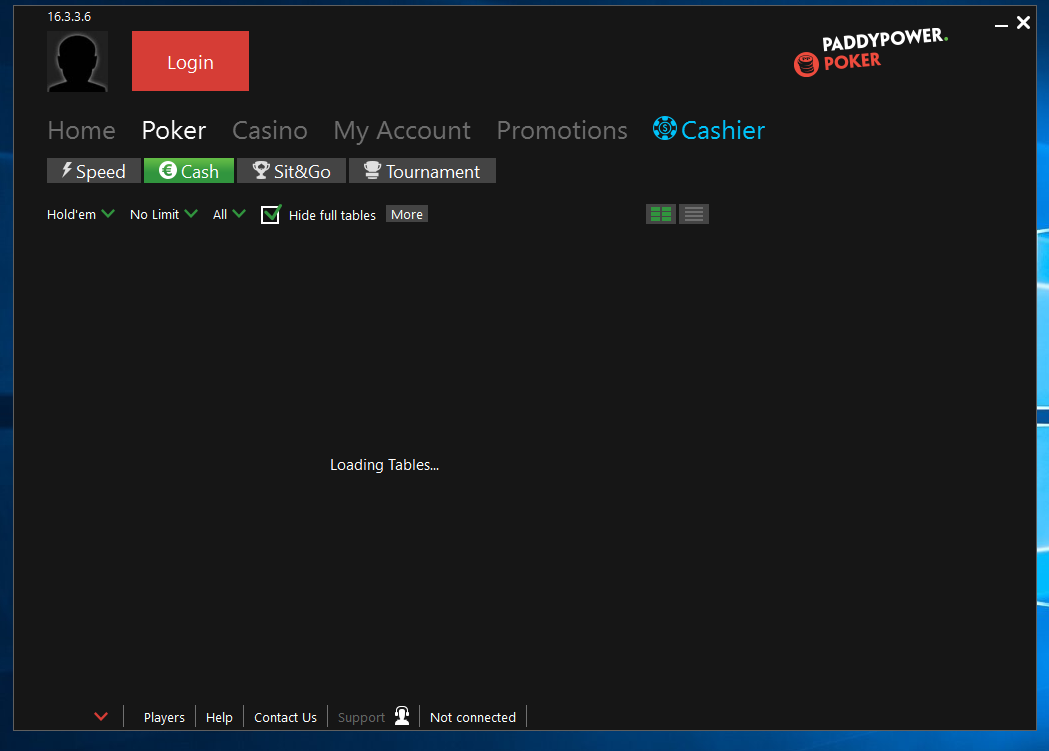Image resolution: width=1049 pixels, height=751 pixels.
Task: Expand the All stakes dropdown
Action: 229,214
